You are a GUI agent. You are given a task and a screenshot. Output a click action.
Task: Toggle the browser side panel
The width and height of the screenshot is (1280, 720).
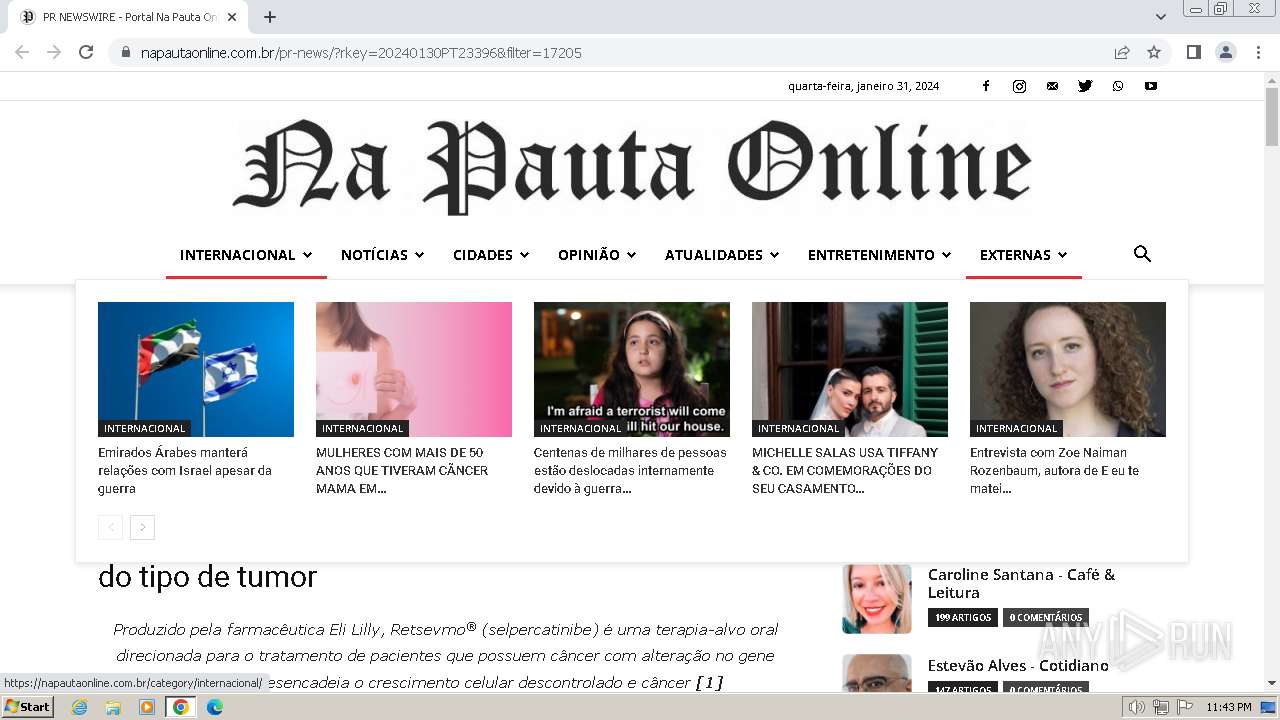(1193, 52)
